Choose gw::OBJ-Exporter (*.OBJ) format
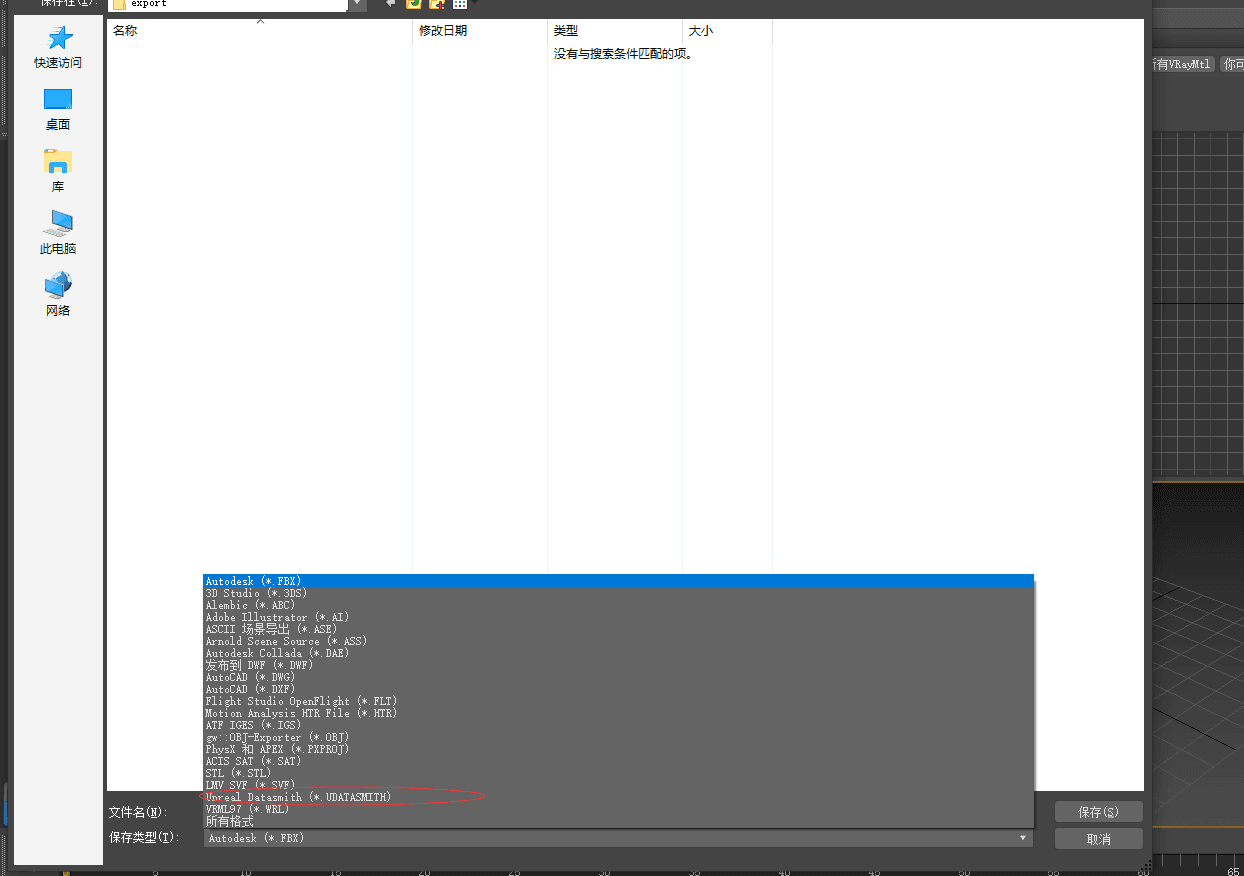This screenshot has height=876, width=1244. (x=618, y=737)
